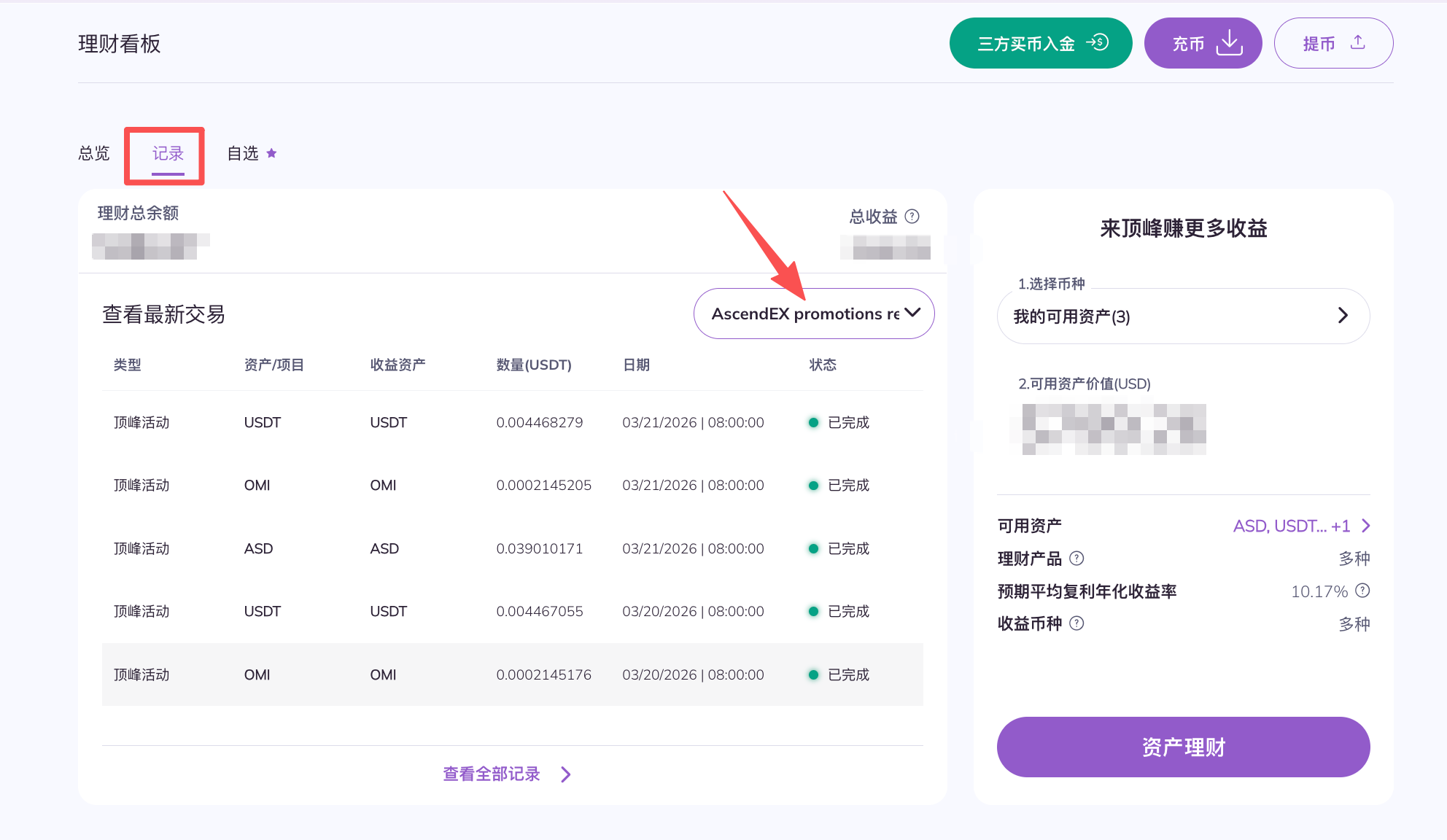Click the star icon beside 自选
The width and height of the screenshot is (1447, 840).
271,153
